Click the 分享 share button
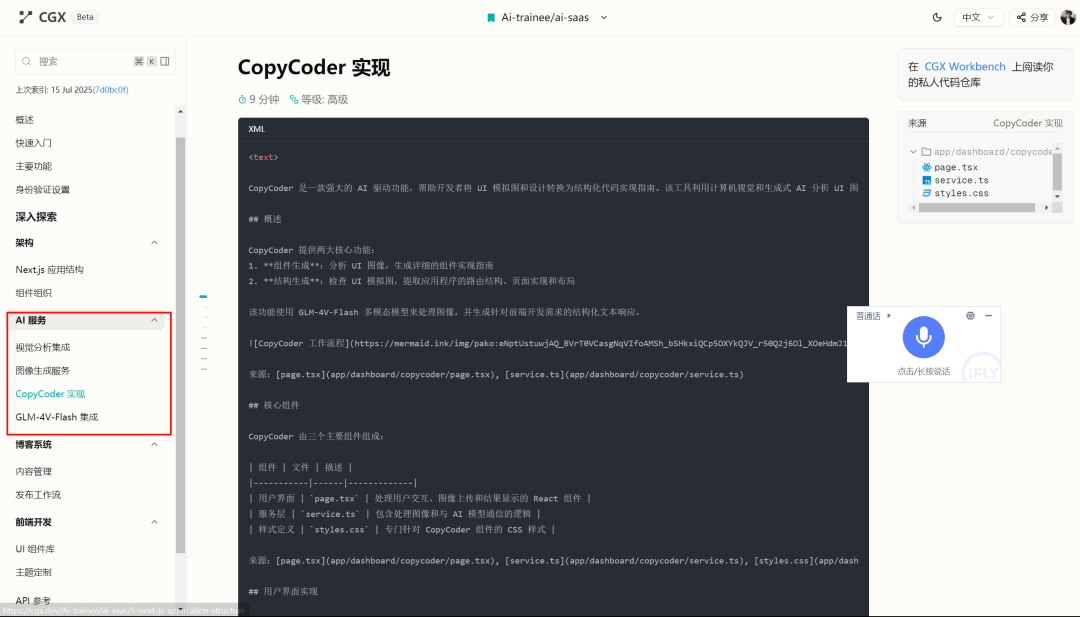Viewport: 1080px width, 617px height. [x=1032, y=17]
